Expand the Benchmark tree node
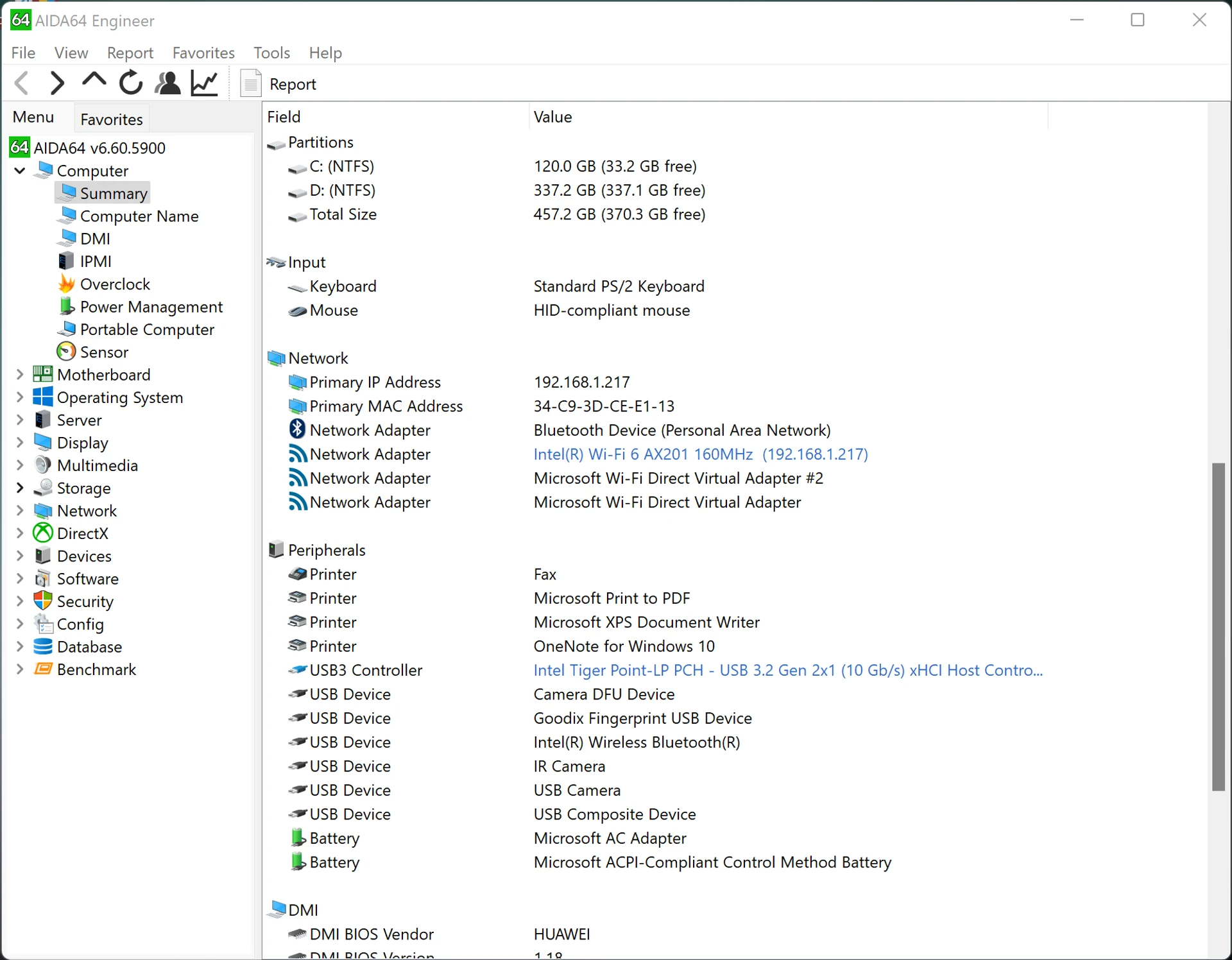This screenshot has width=1232, height=960. pos(20,669)
